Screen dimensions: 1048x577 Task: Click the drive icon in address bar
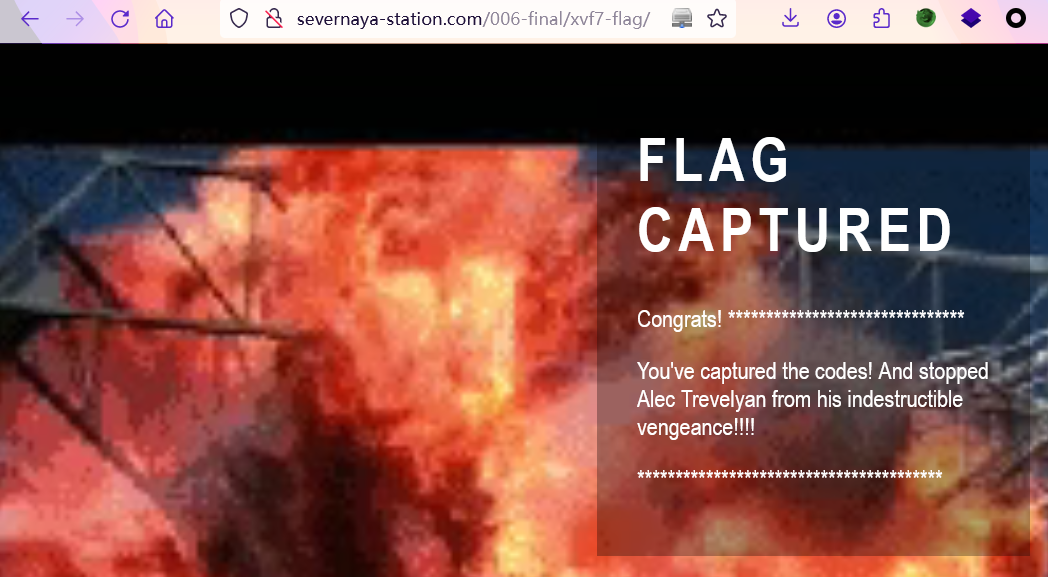tap(682, 18)
